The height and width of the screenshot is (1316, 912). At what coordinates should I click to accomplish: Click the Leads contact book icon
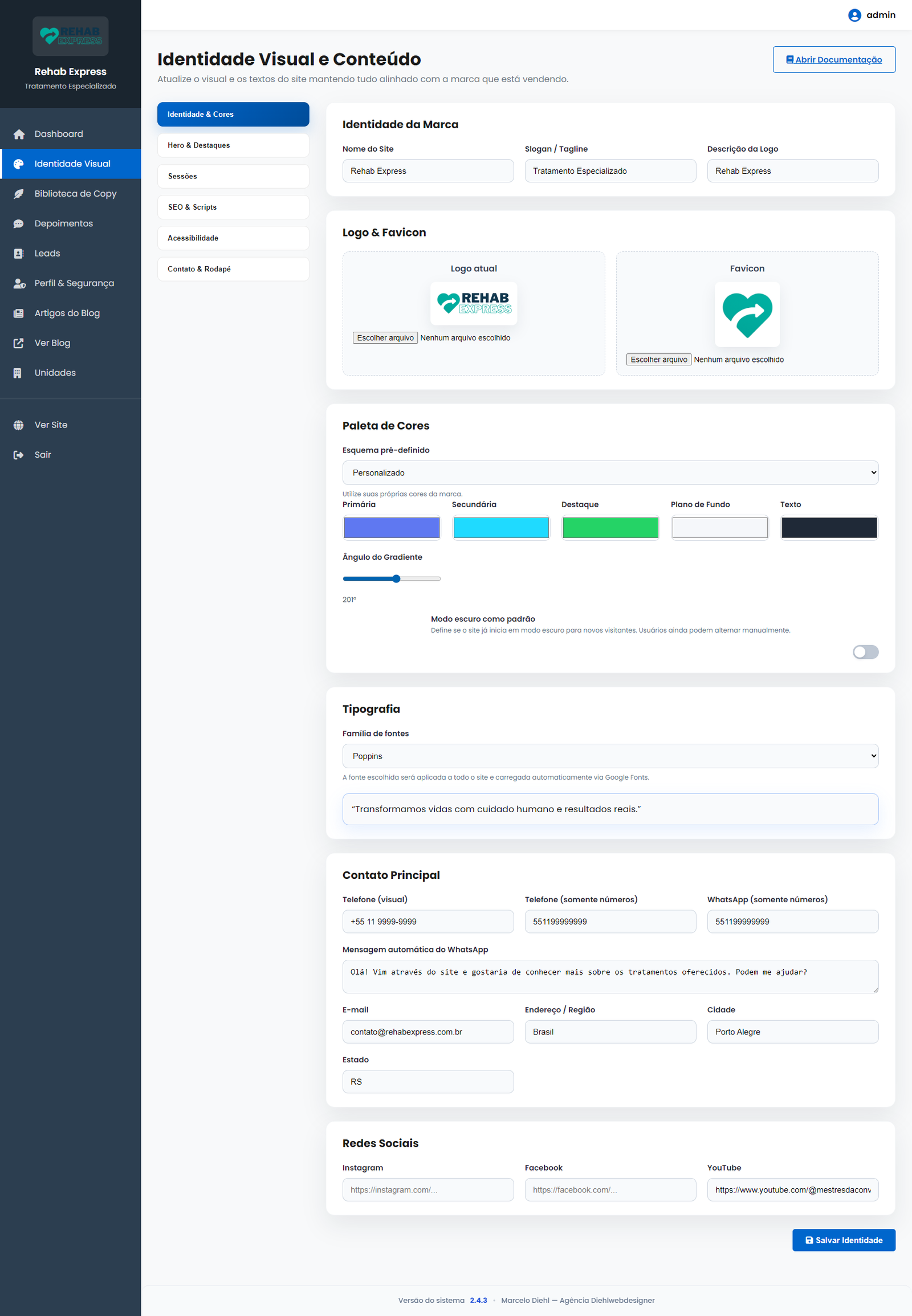click(x=19, y=254)
